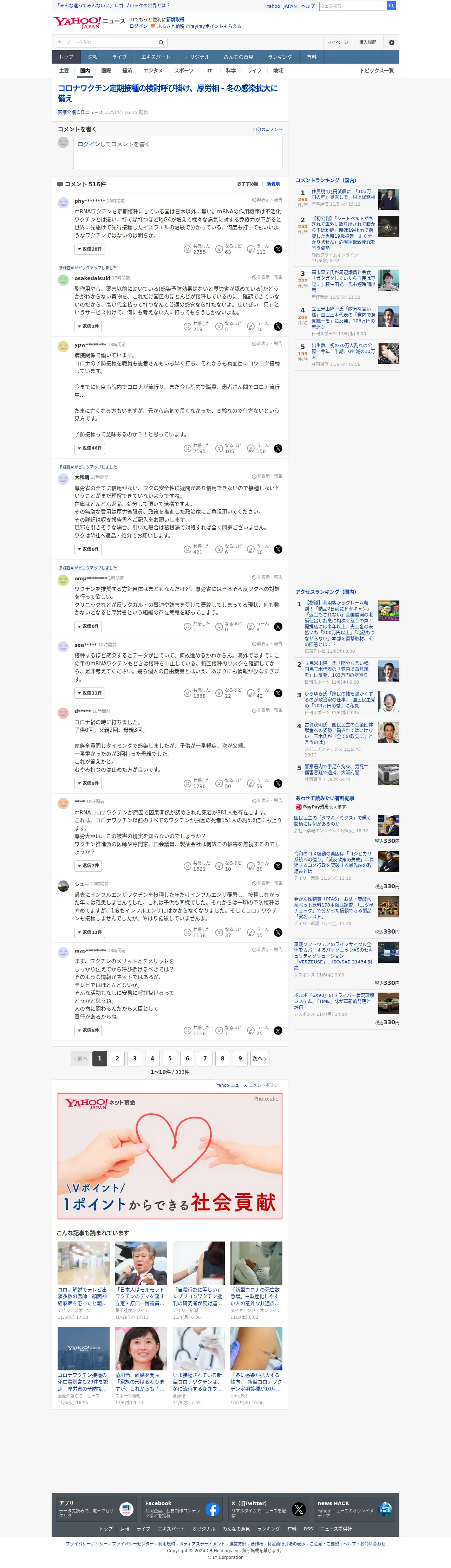Go to comments page 2
Image resolution: width=451 pixels, height=1568 pixels.
coord(117,1059)
